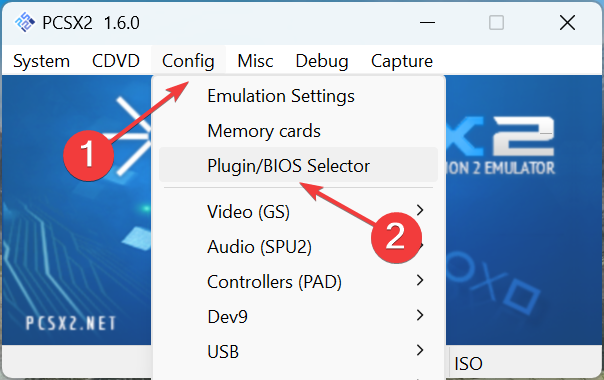
Task: Click the PCSX2 logo icon in title bar
Action: [x=25, y=22]
